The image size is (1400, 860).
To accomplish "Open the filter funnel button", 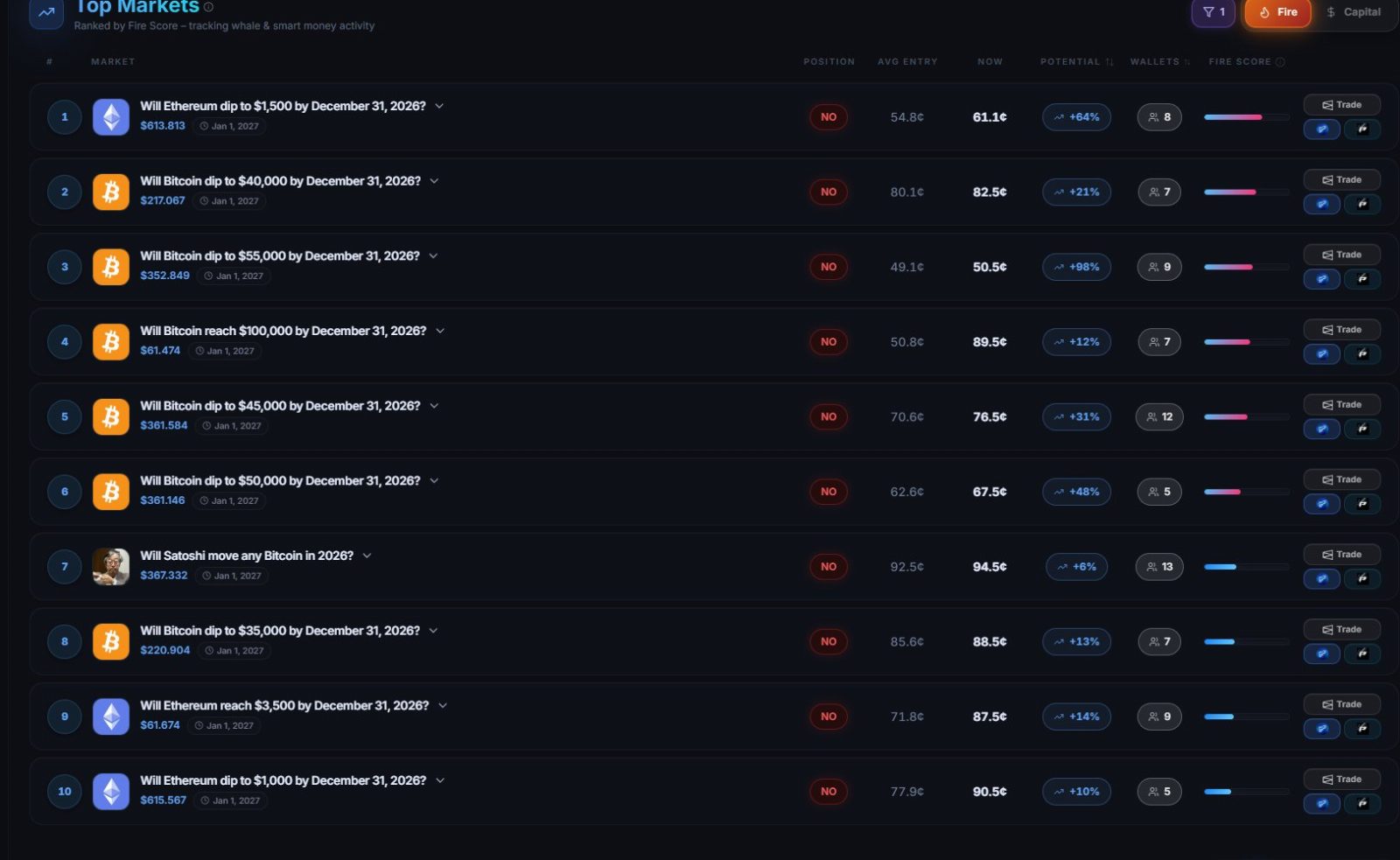I will pos(1213,12).
